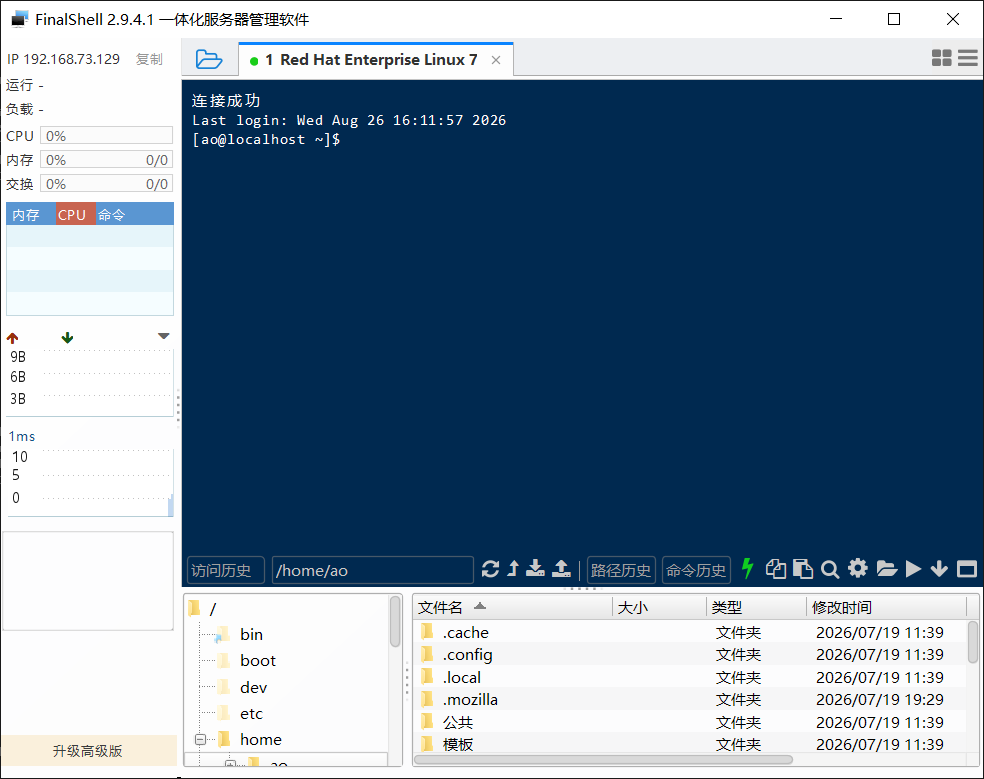Image resolution: width=984 pixels, height=779 pixels.
Task: Click the refresh directory icon
Action: [490, 569]
